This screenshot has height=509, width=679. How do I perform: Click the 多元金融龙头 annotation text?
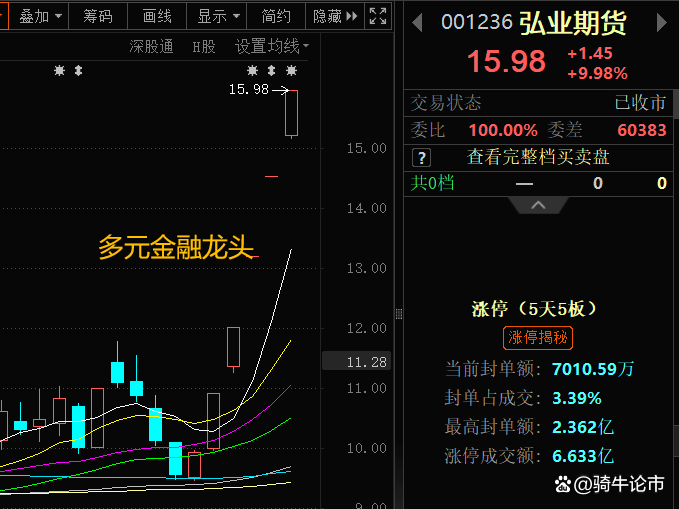[x=176, y=247]
